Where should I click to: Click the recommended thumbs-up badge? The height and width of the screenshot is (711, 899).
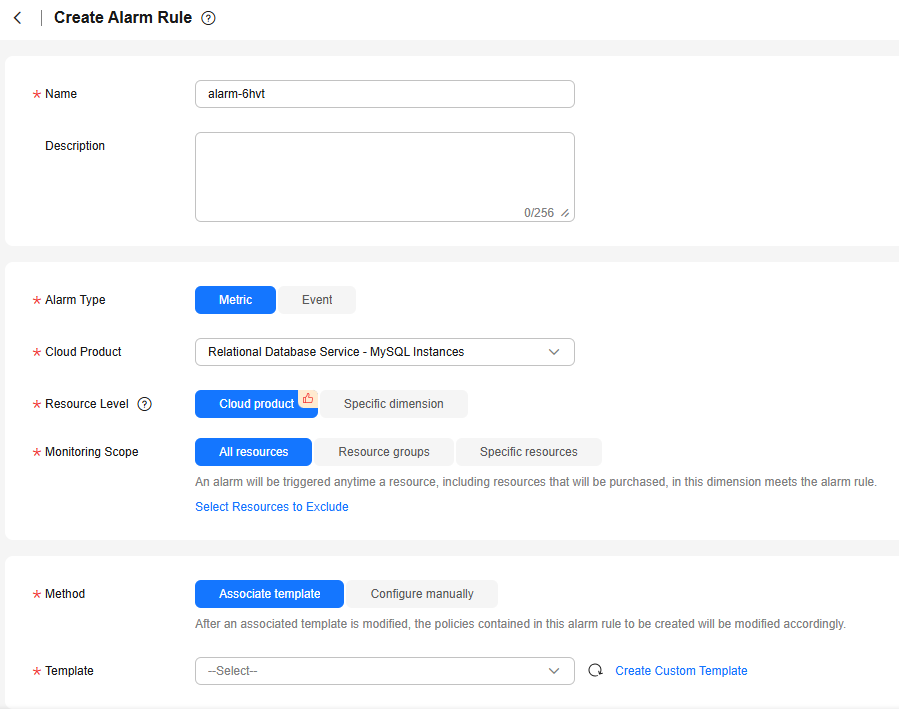308,399
